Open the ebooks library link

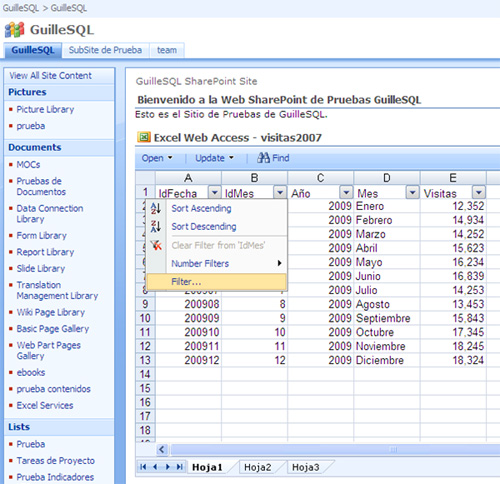pos(31,372)
